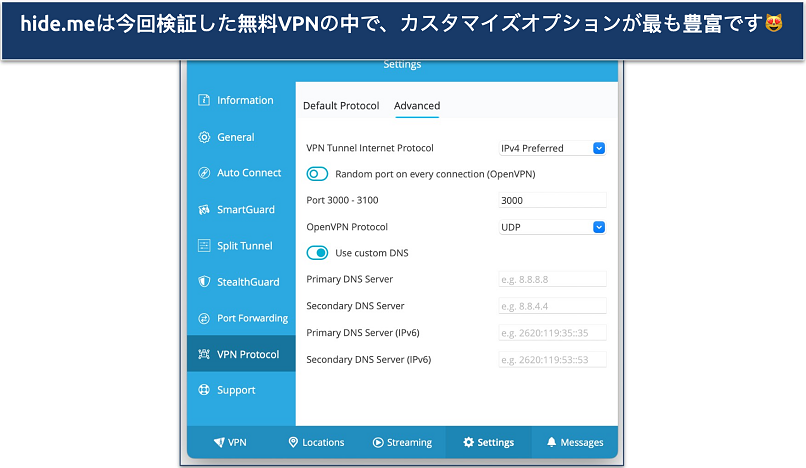Select the Advanced tab
This screenshot has height=468, width=806.
tap(417, 106)
